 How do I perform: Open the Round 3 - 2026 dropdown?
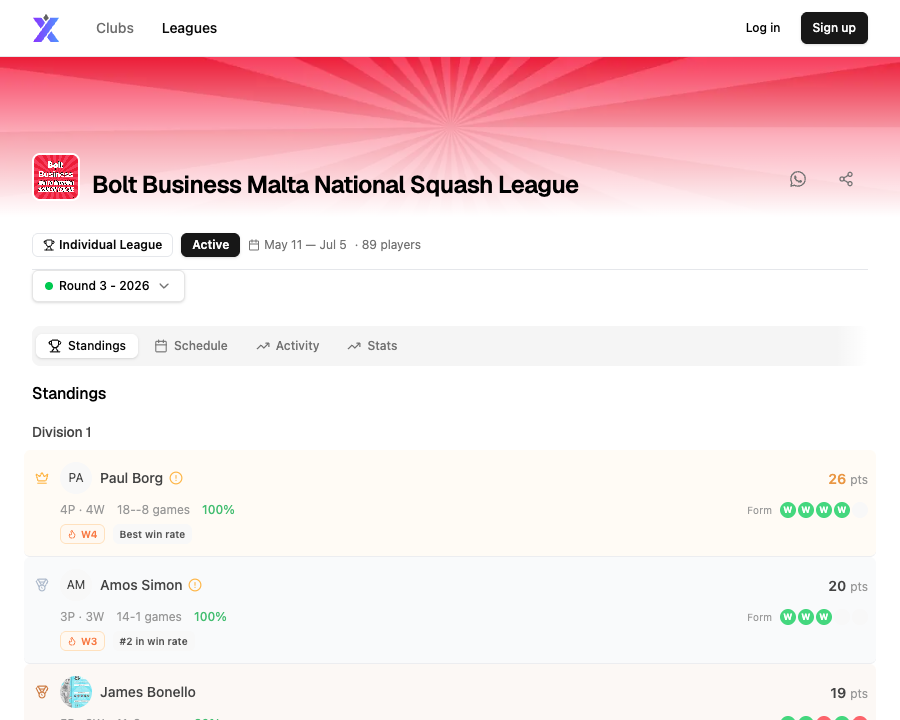[108, 286]
